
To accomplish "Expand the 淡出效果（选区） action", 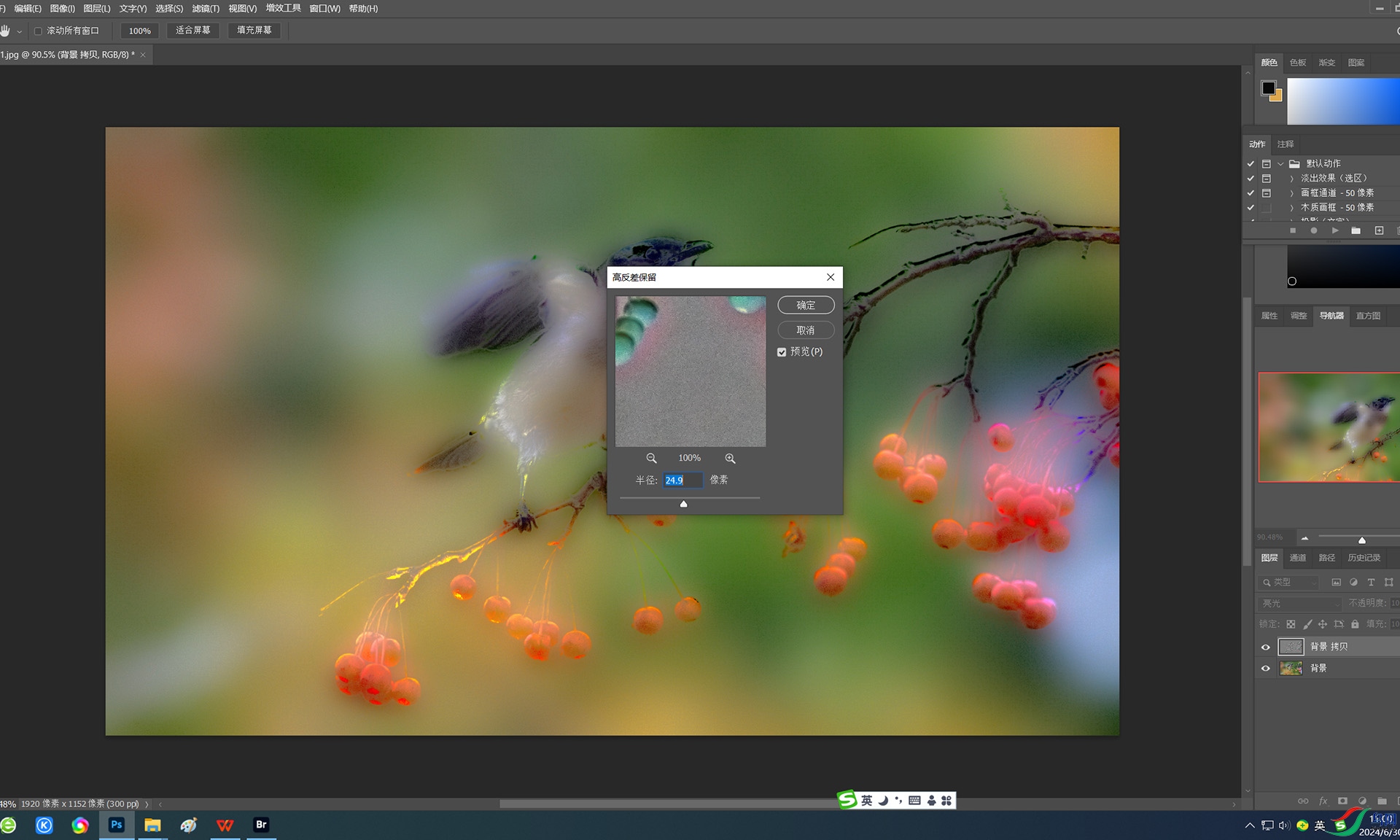I will 1291,179.
